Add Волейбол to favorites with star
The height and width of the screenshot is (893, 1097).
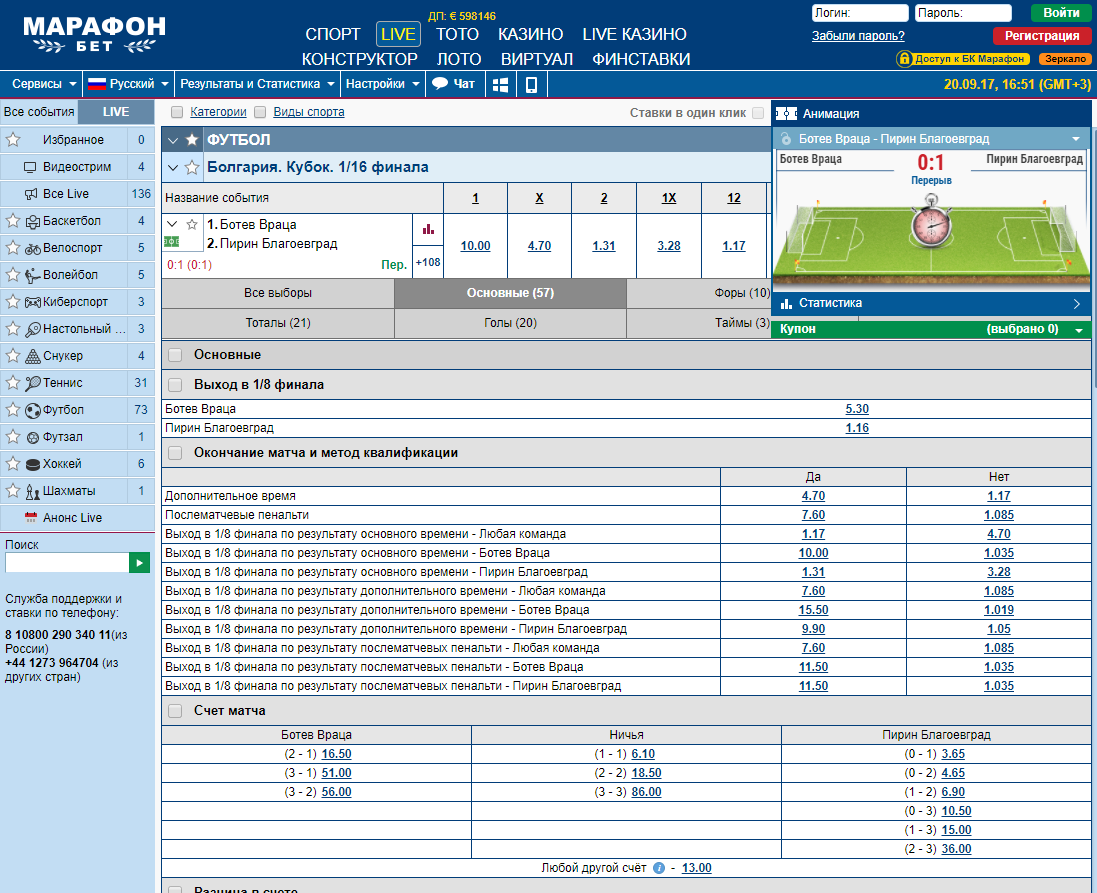13,275
